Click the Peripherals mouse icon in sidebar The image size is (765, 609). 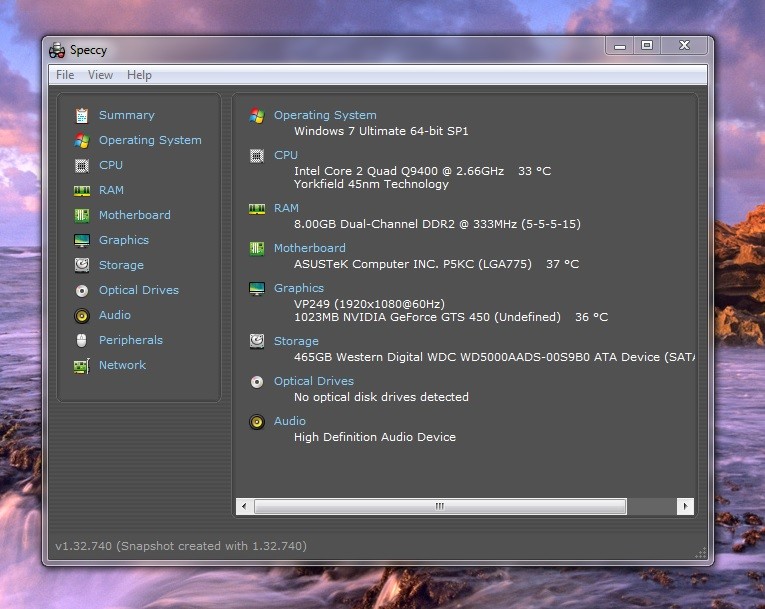click(x=82, y=340)
